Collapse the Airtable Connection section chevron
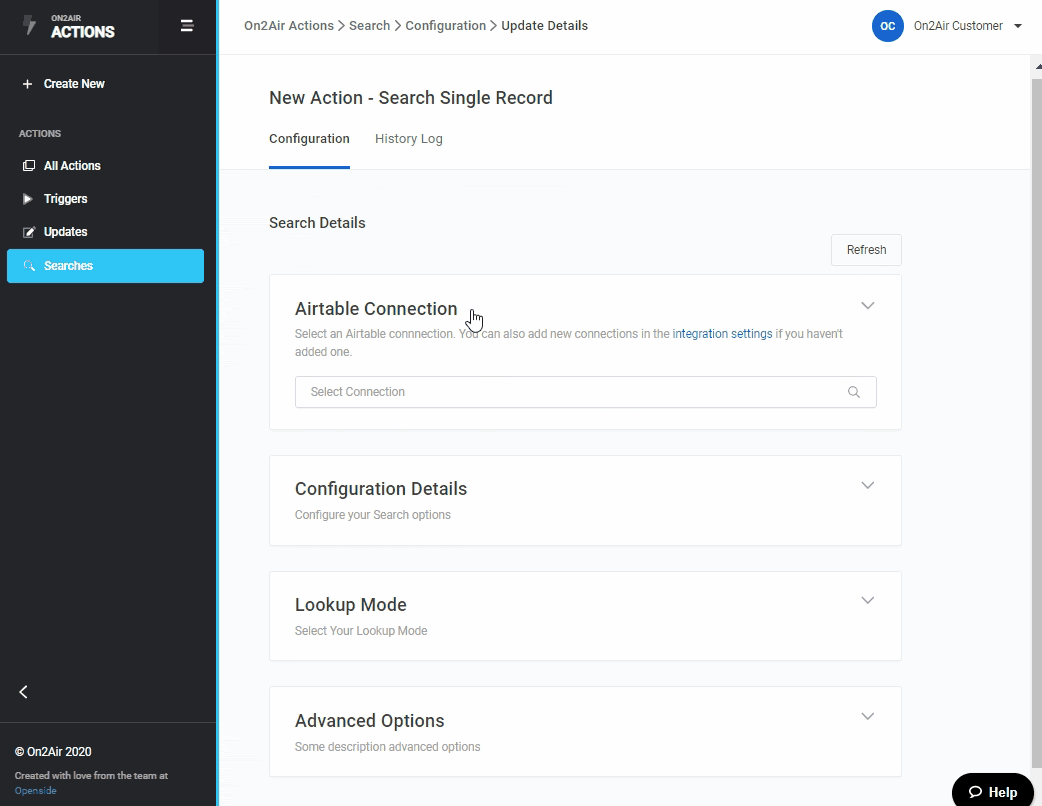 coord(867,306)
